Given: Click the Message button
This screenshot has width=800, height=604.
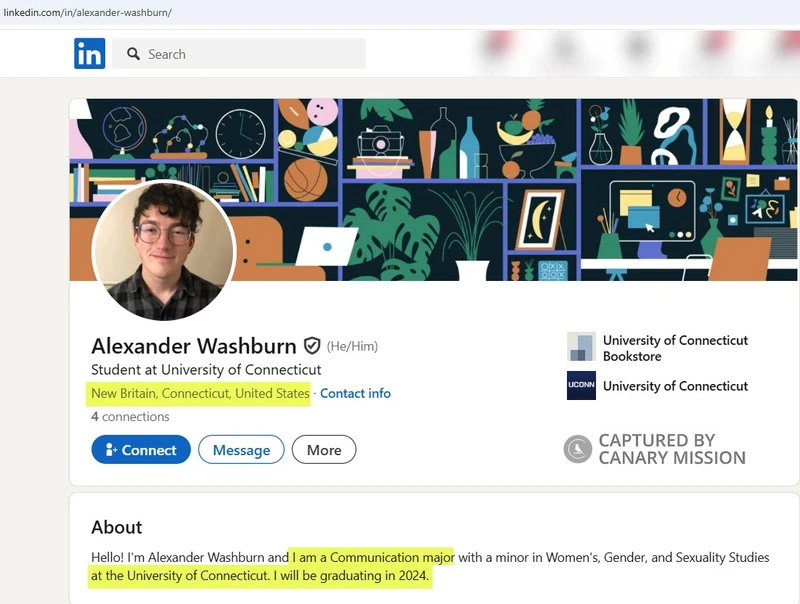Looking at the screenshot, I should tap(241, 449).
